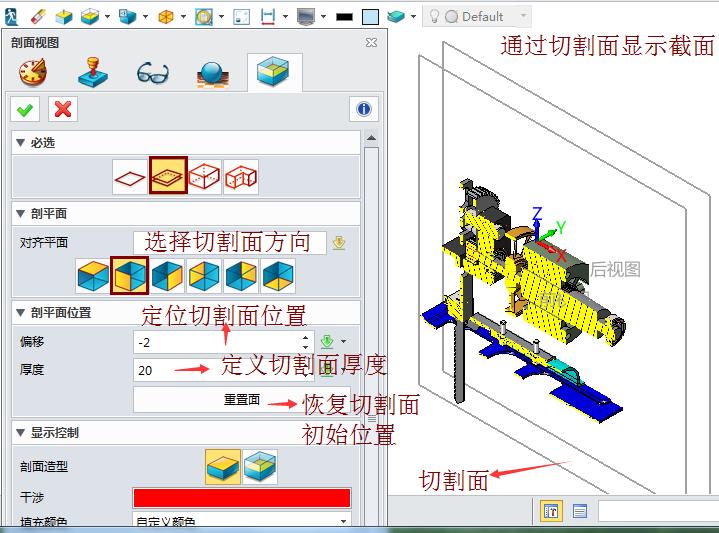Collapse the 剖平面位置 section
This screenshot has height=533, width=719.
(x=20, y=312)
